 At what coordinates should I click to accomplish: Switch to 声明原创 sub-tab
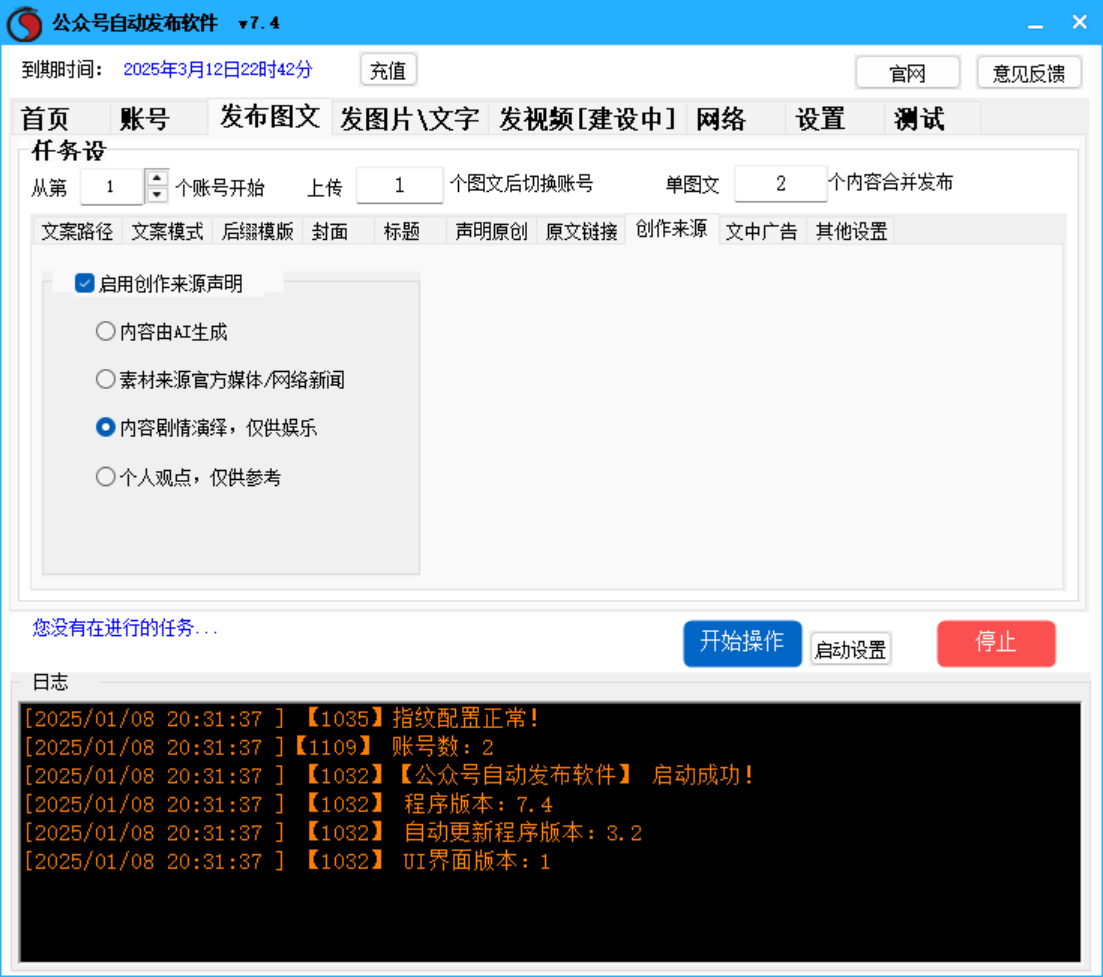[491, 231]
